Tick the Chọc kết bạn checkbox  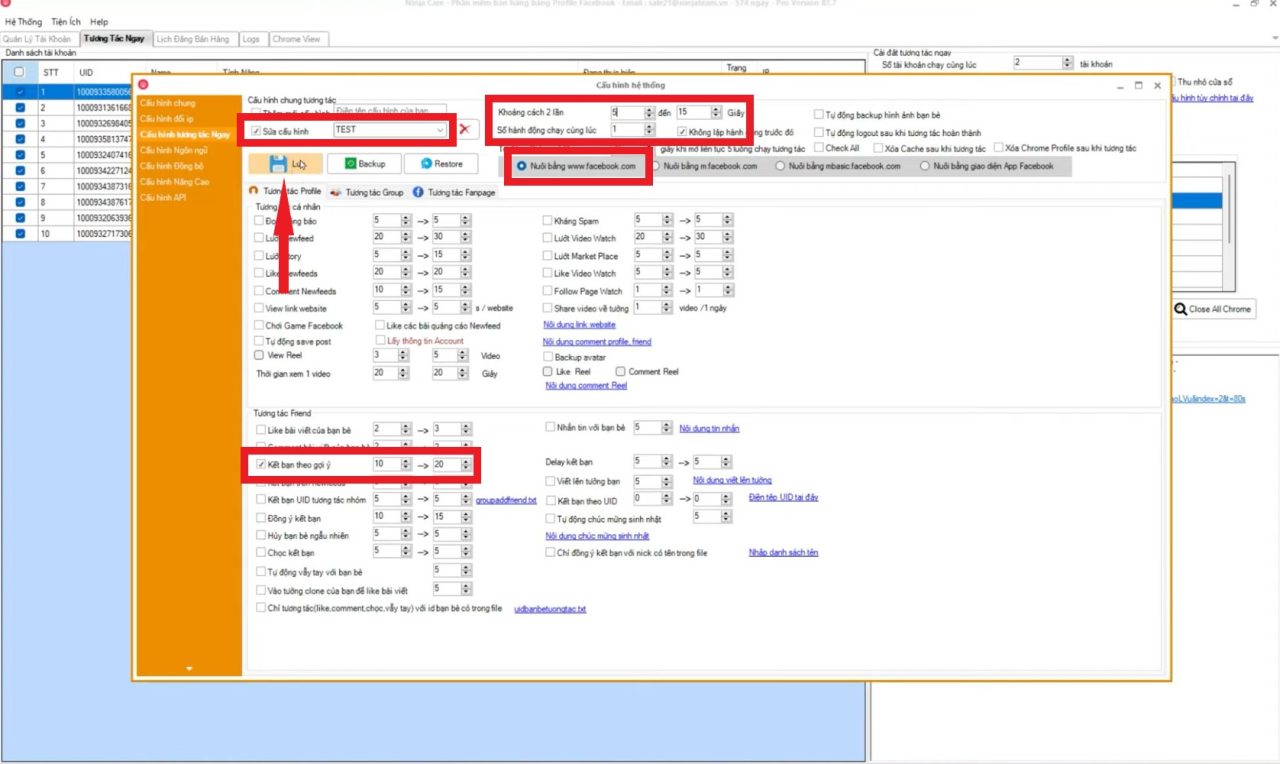260,551
